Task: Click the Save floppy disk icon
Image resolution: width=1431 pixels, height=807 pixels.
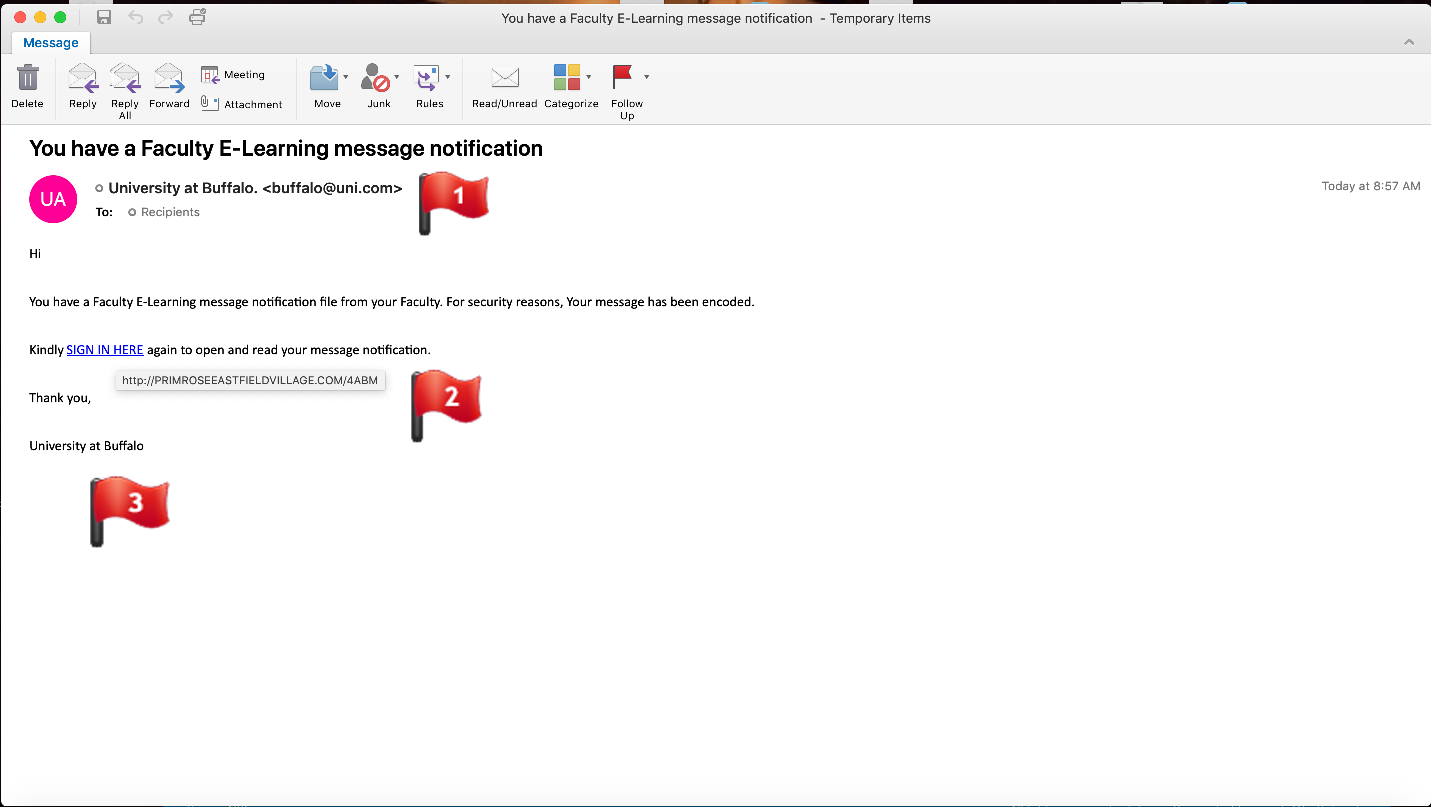Action: 104,17
